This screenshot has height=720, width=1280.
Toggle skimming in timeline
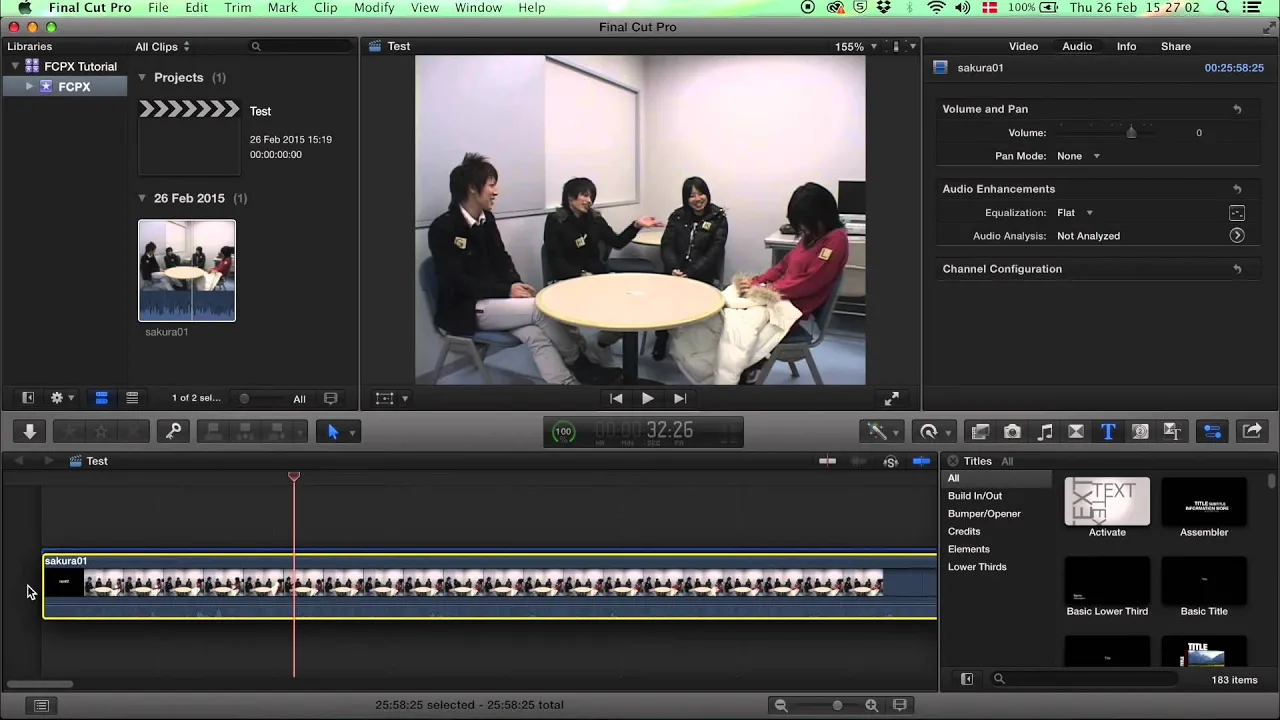(x=828, y=461)
